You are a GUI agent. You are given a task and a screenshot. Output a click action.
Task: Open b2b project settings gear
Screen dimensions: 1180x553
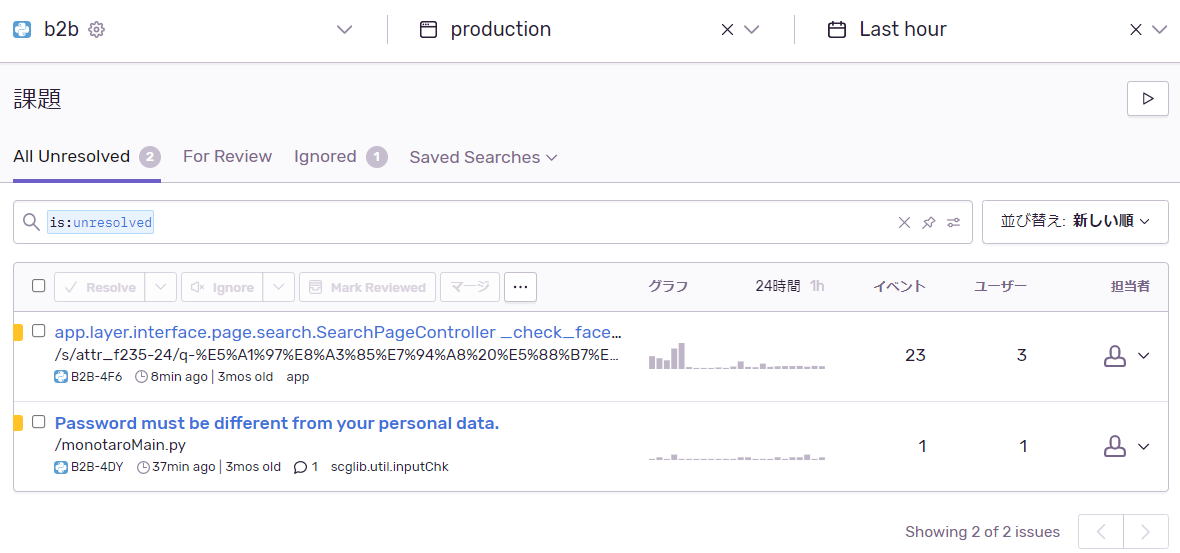pos(96,30)
